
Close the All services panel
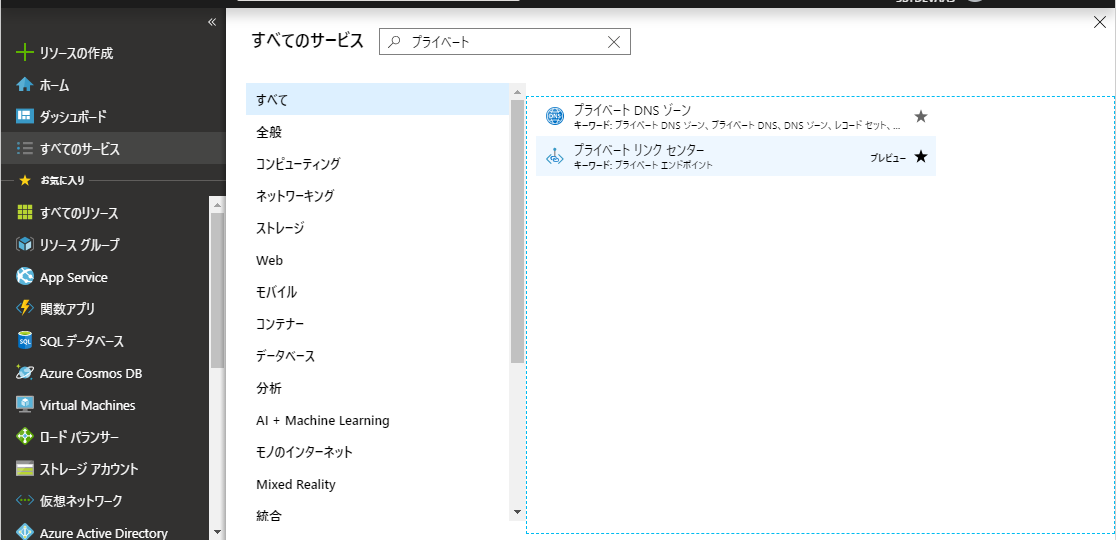(x=1099, y=22)
